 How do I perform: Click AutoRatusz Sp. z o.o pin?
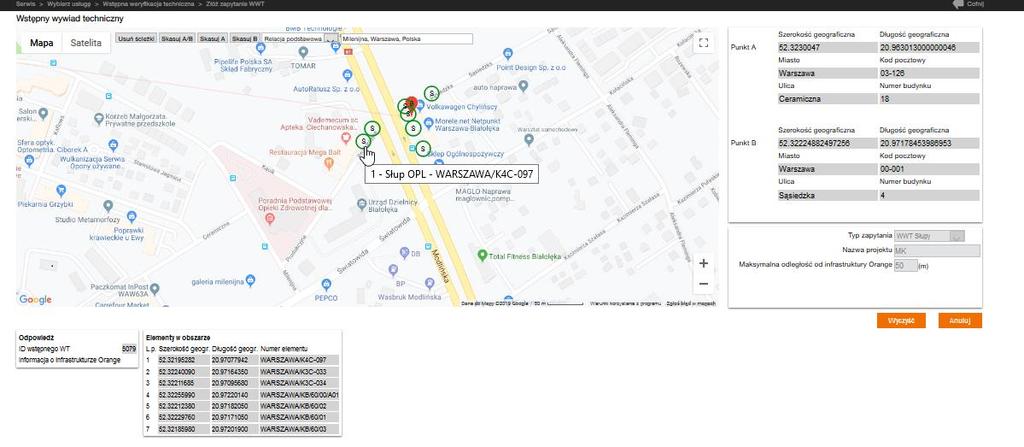pos(345,75)
